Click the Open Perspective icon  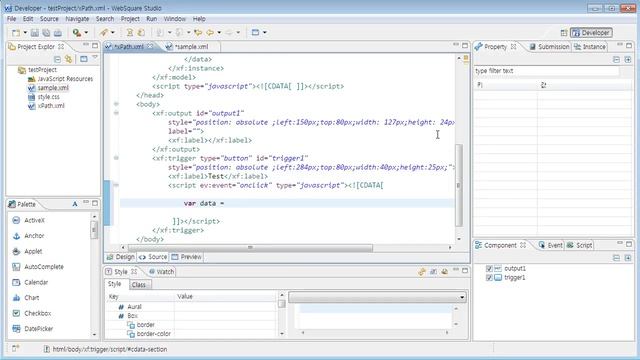(x=564, y=33)
